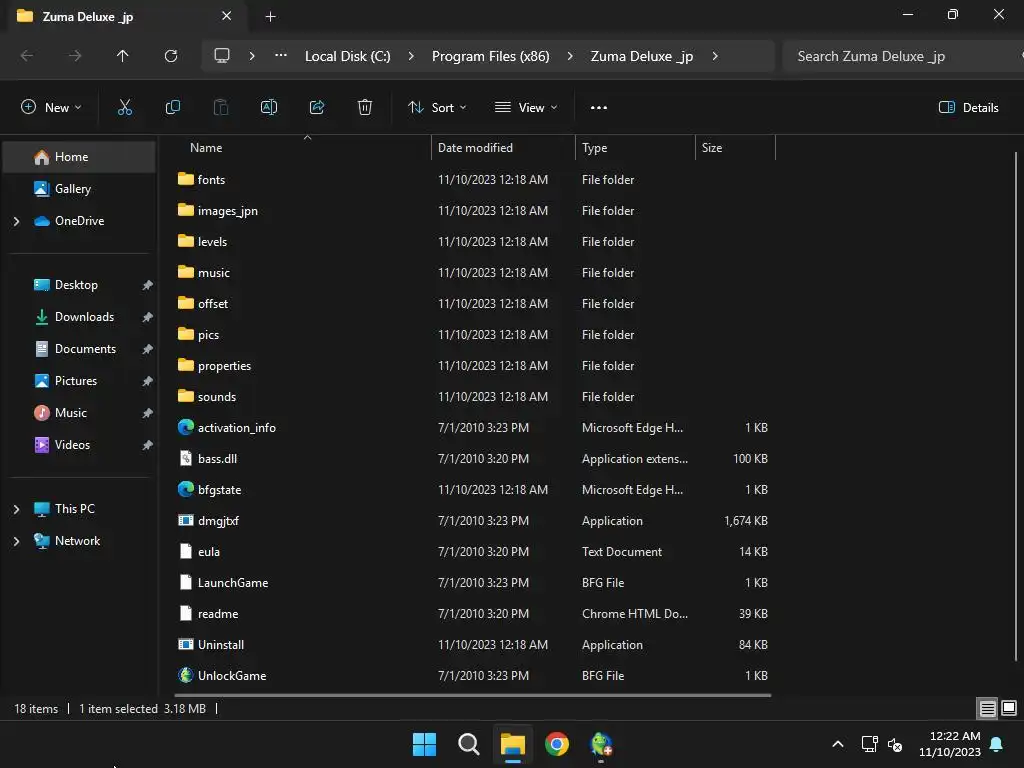Click the muted volume tray icon
1024x768 pixels.
click(x=895, y=744)
